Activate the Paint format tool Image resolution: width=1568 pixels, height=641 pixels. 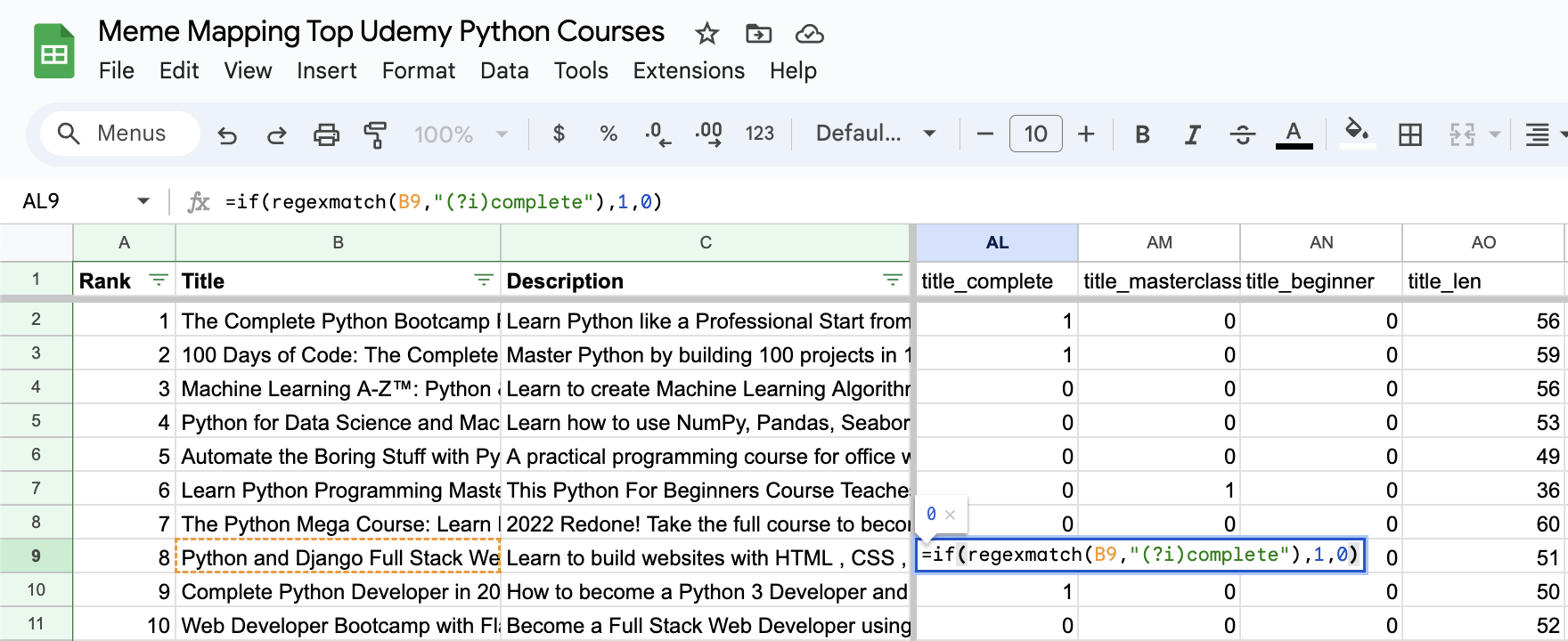click(x=375, y=134)
